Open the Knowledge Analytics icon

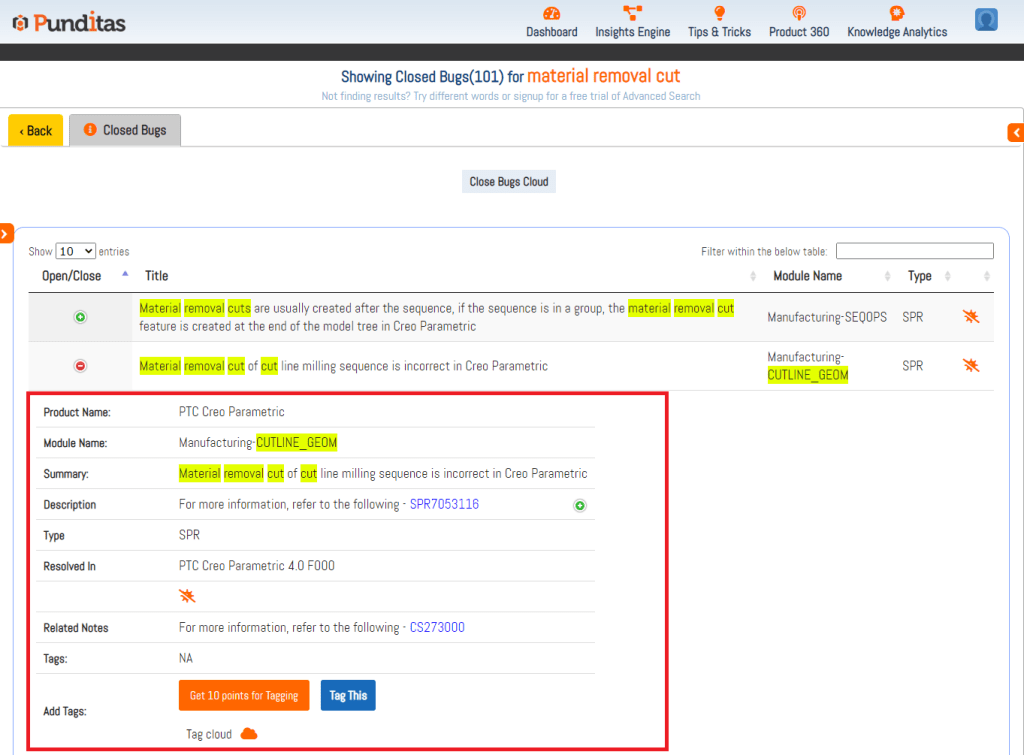[896, 14]
